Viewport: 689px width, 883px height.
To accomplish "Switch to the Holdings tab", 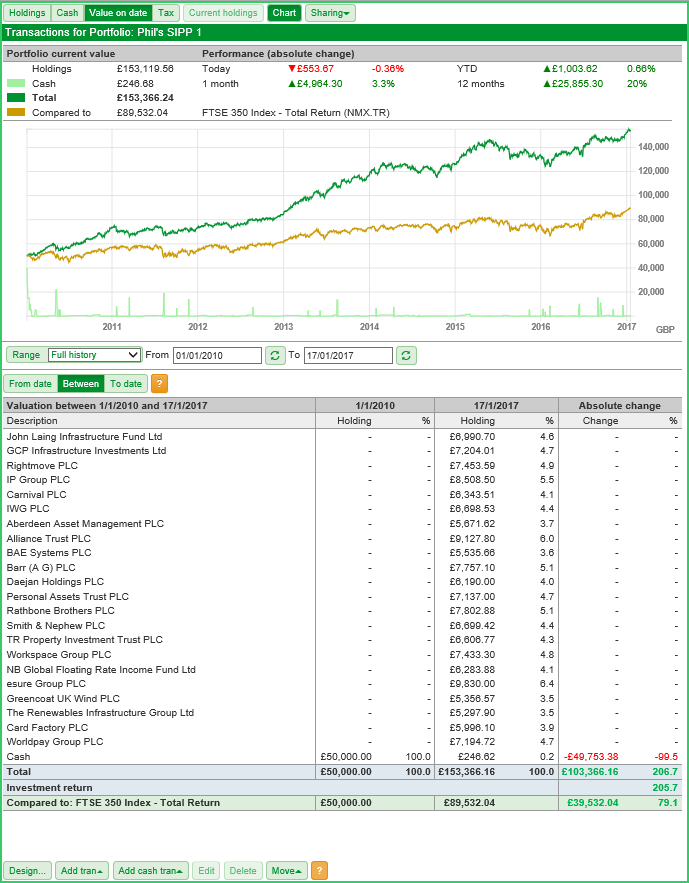I will 28,13.
